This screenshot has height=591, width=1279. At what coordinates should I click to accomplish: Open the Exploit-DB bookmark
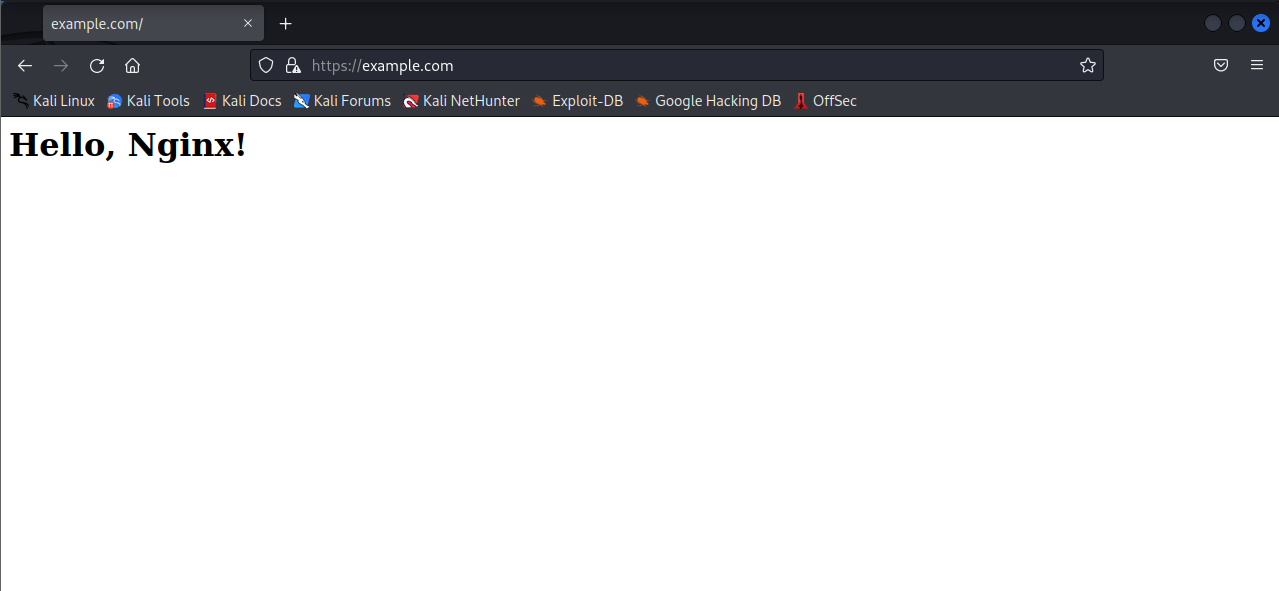pos(577,101)
